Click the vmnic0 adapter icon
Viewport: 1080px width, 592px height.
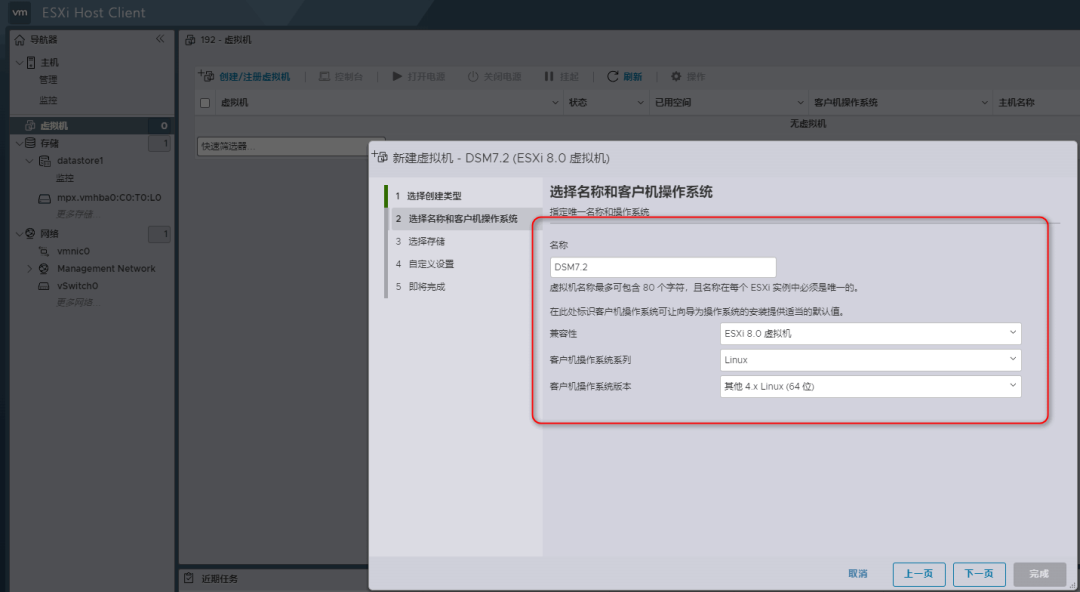coord(44,252)
